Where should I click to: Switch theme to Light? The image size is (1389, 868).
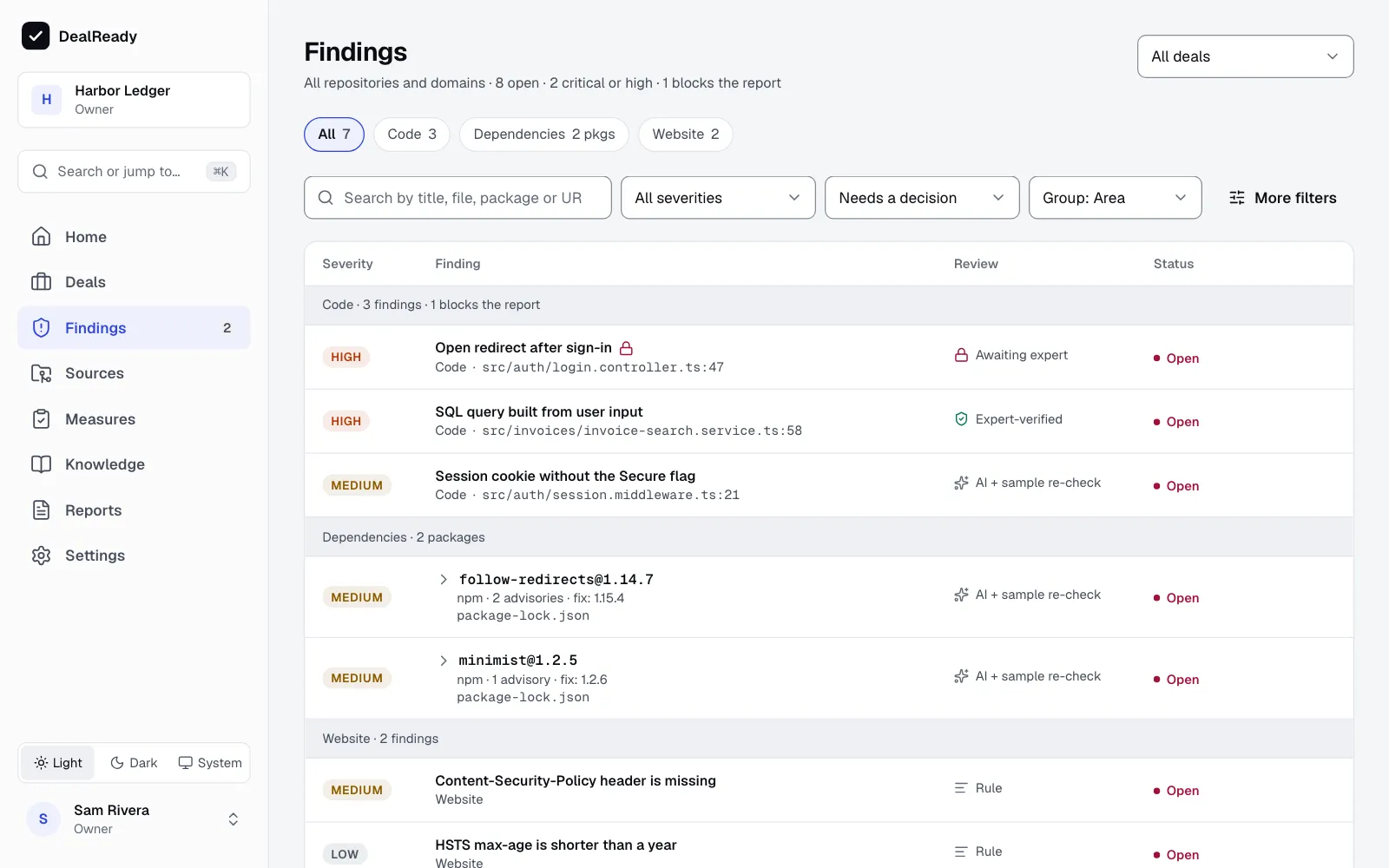[58, 763]
